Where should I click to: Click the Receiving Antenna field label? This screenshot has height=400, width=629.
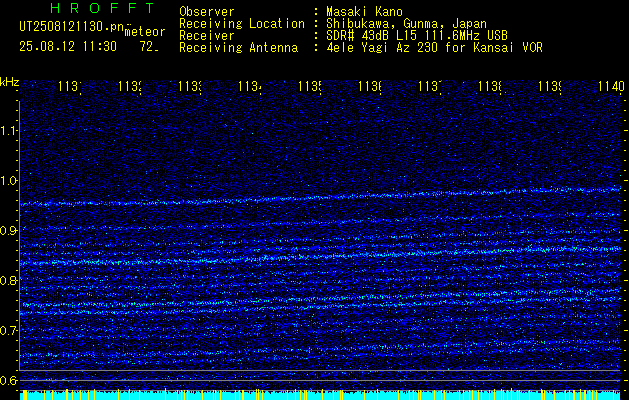click(238, 48)
